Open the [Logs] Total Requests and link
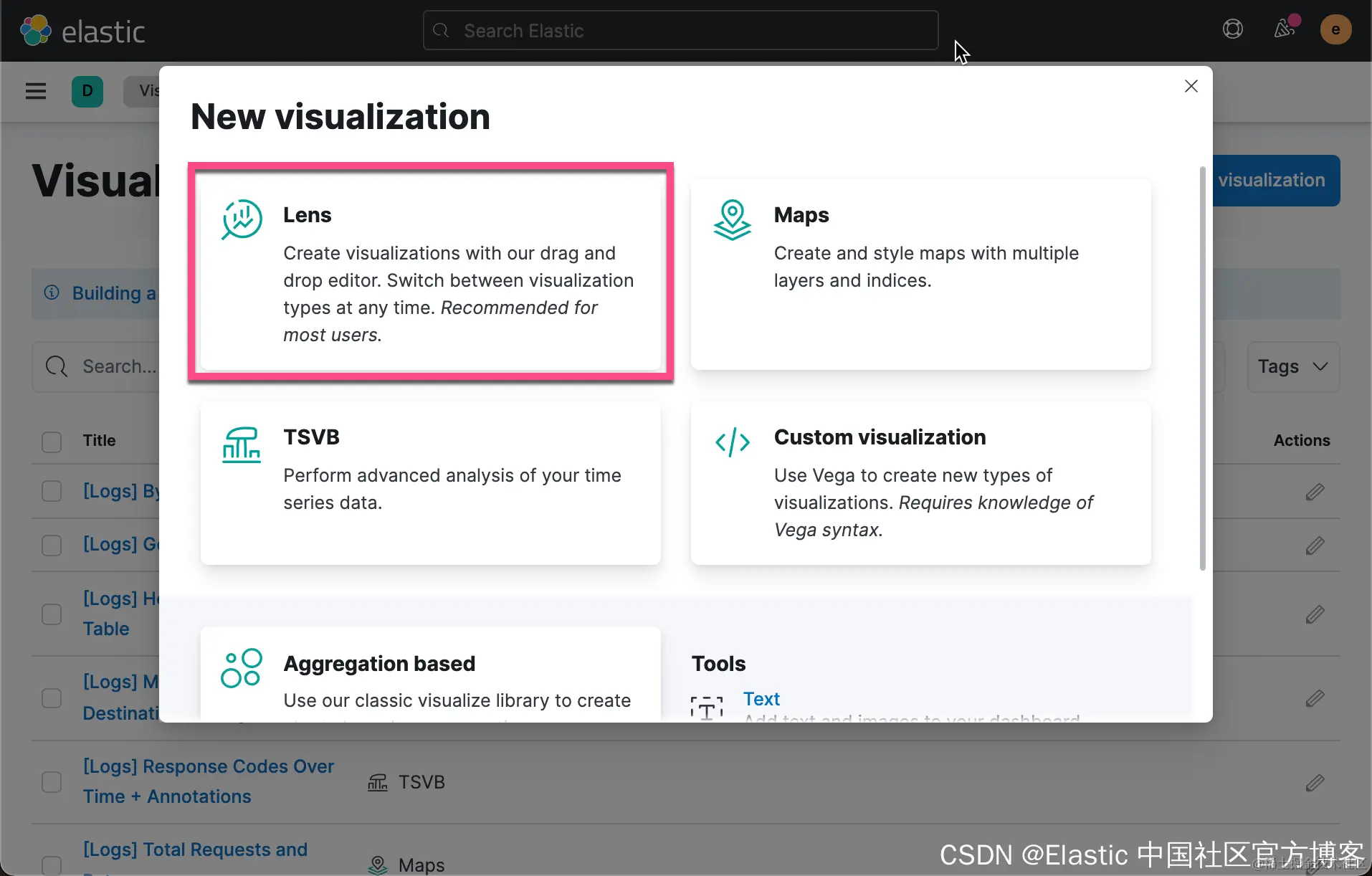Image resolution: width=1372 pixels, height=876 pixels. pos(195,849)
